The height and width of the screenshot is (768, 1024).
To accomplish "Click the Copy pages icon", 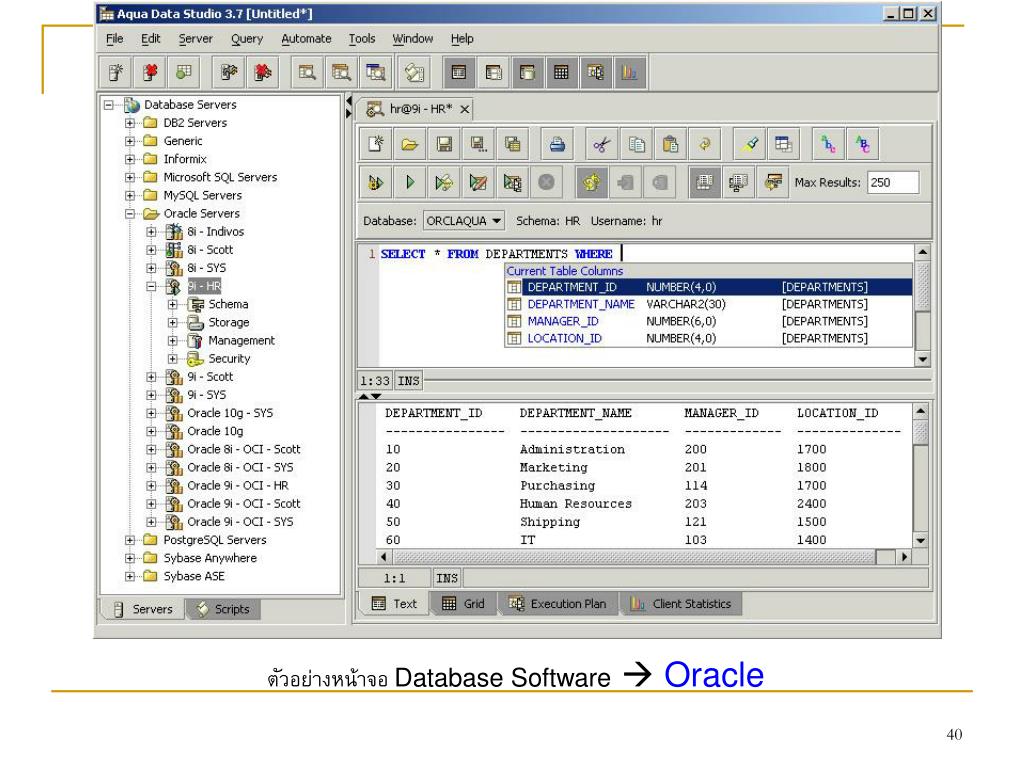I will [636, 144].
